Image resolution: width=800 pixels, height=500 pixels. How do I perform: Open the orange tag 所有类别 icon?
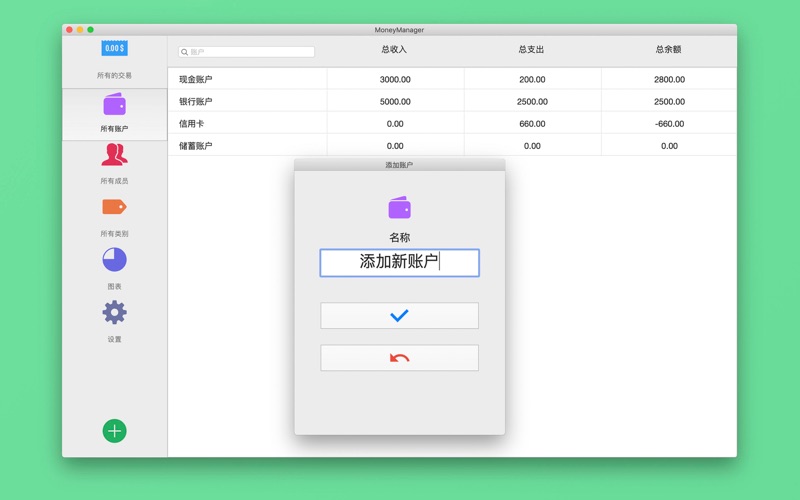(114, 207)
